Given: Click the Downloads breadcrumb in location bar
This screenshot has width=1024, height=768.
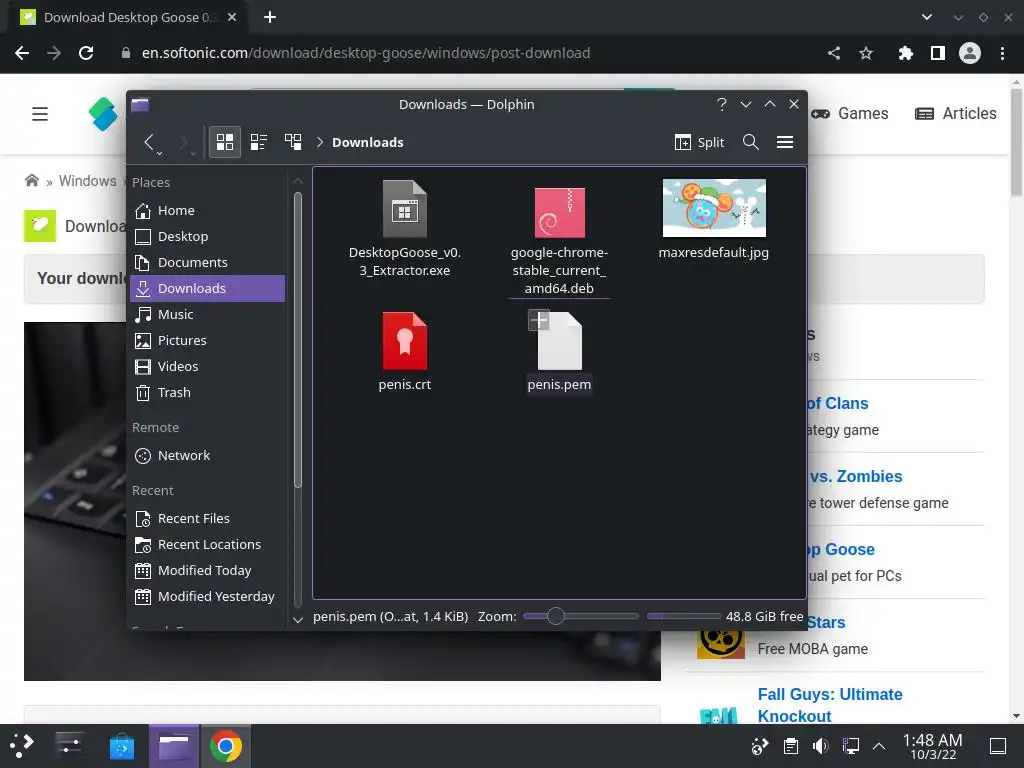Looking at the screenshot, I should pos(368,142).
